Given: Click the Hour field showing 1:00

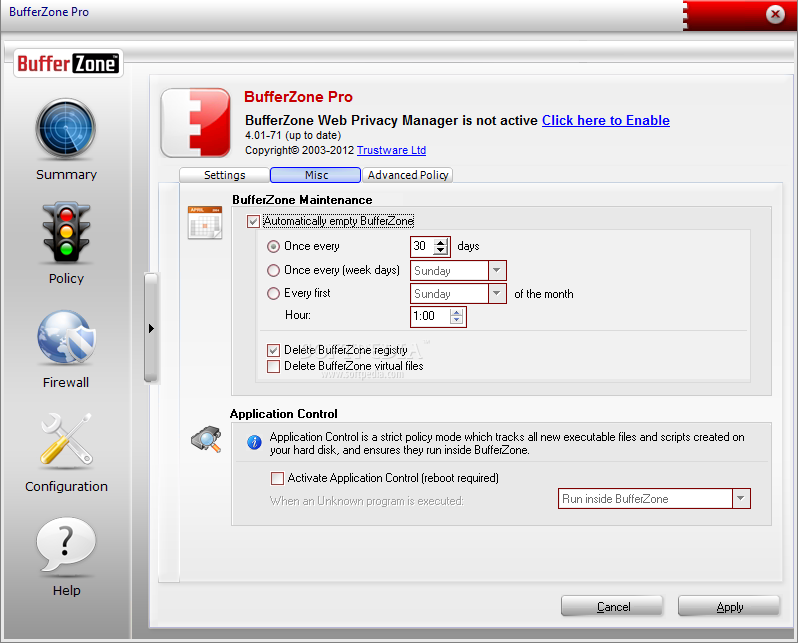Looking at the screenshot, I should point(431,316).
